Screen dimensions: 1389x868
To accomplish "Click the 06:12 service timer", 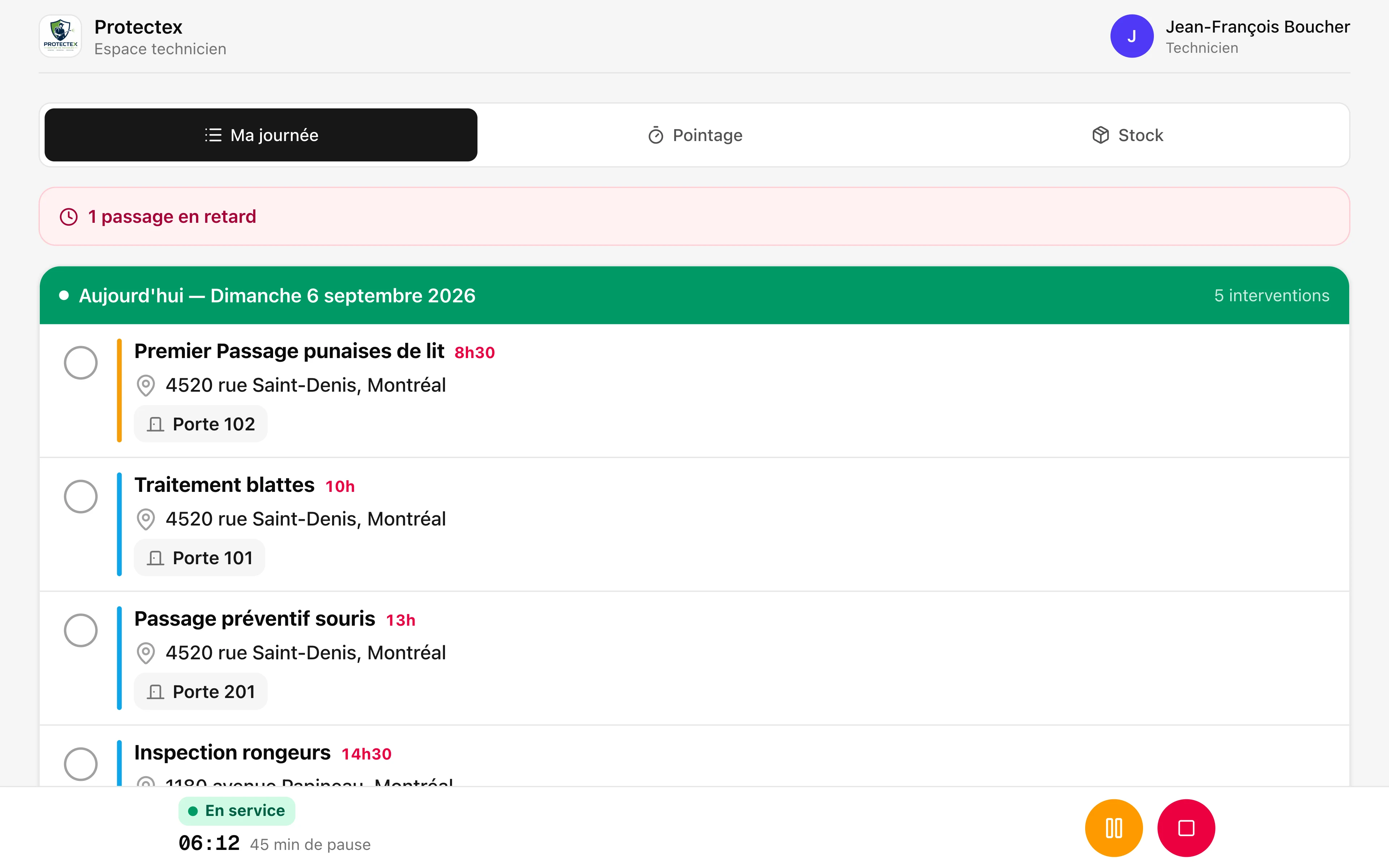I will point(209,843).
